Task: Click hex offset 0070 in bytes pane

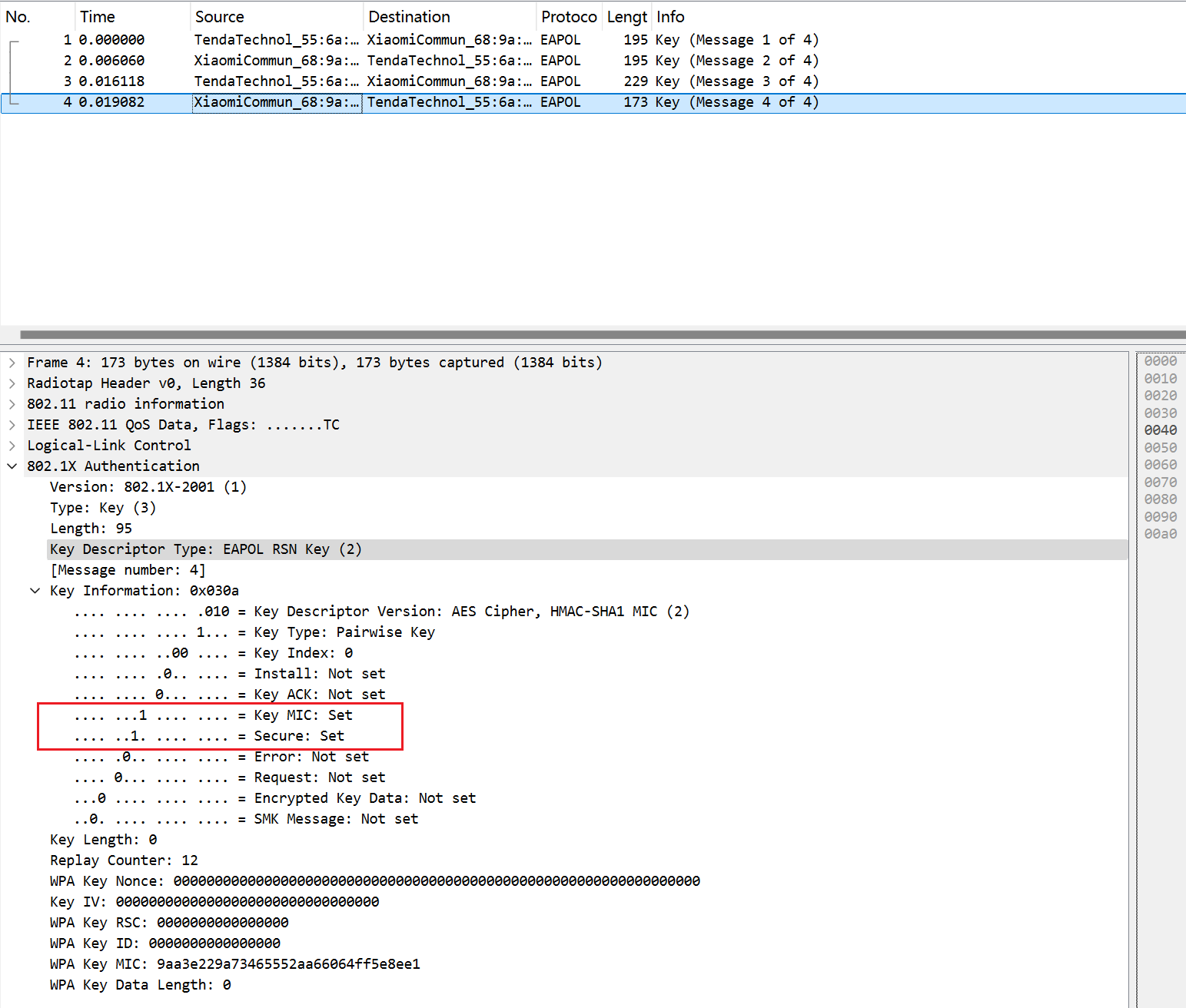Action: (1160, 482)
